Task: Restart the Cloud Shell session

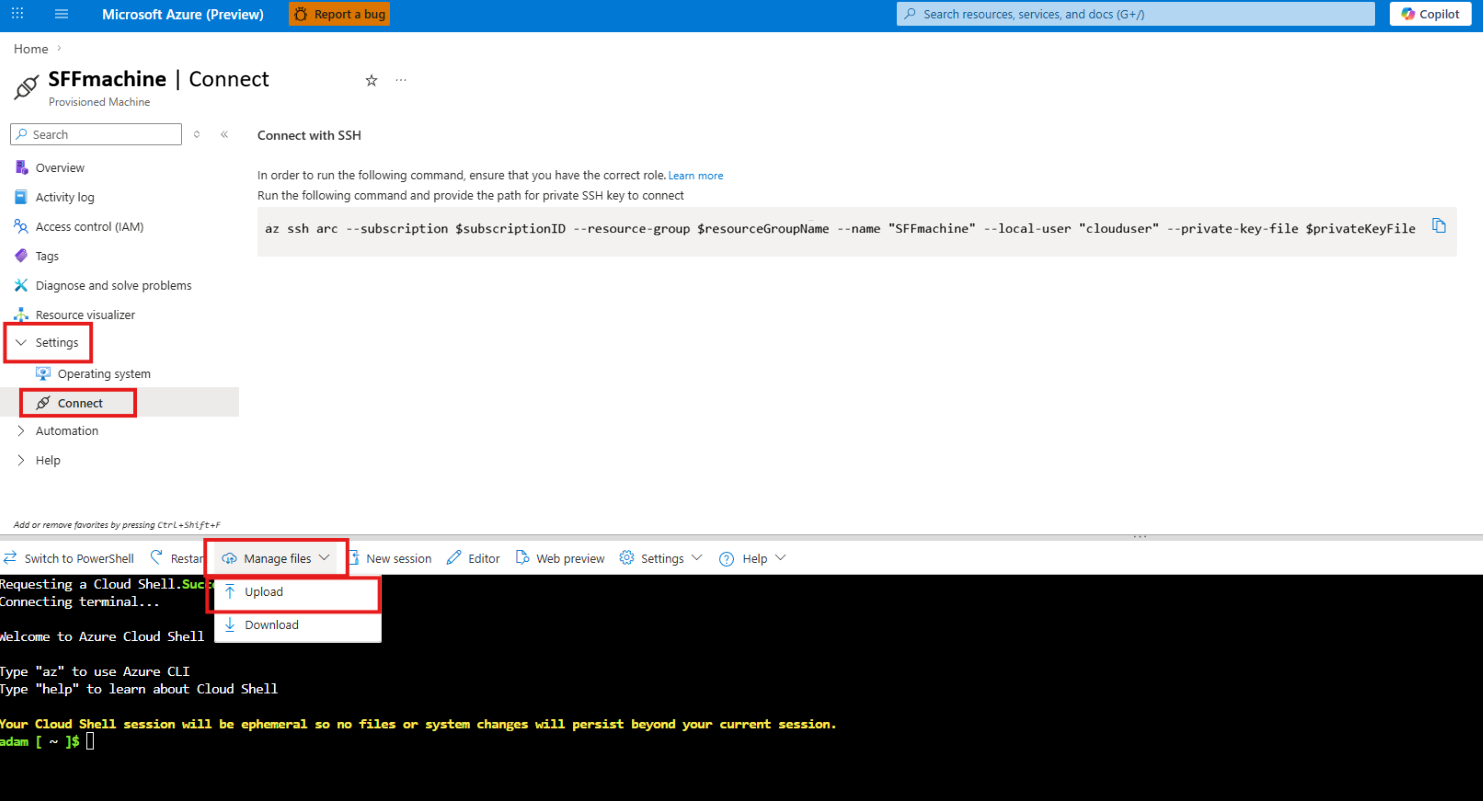Action: pos(177,558)
